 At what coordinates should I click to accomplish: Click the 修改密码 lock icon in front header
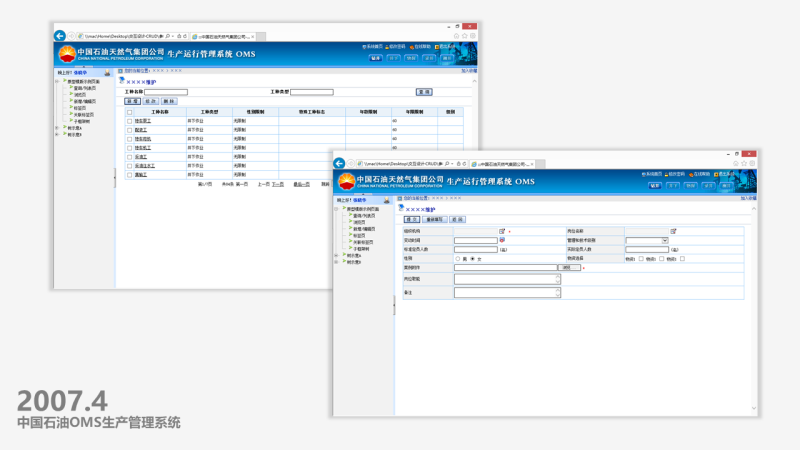[x=666, y=174]
